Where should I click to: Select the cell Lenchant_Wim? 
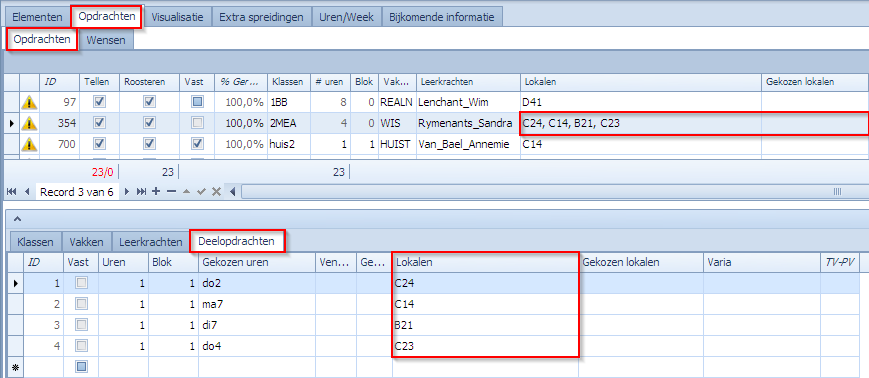468,102
